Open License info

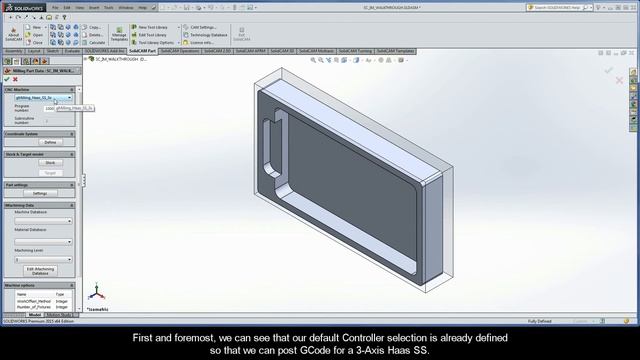pyautogui.click(x=198, y=42)
